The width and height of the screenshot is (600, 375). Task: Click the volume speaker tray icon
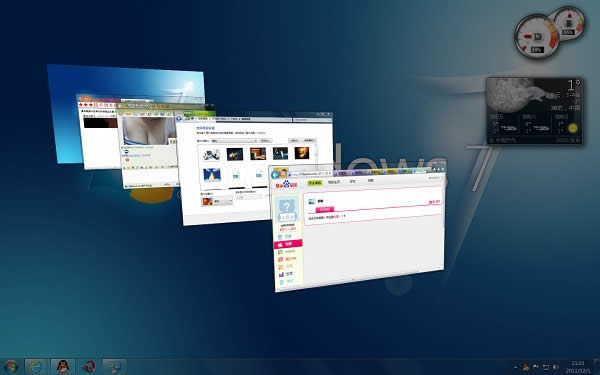tap(556, 367)
